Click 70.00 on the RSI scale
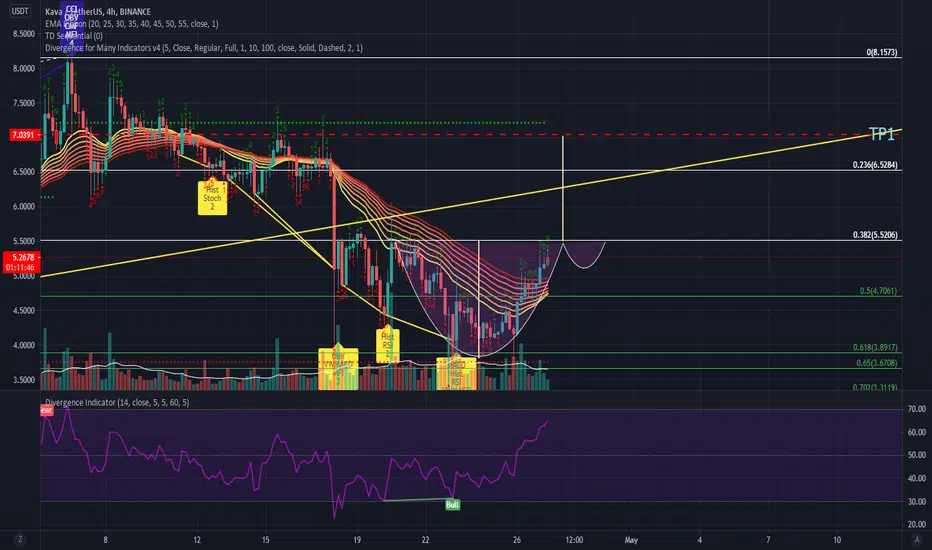 pos(917,409)
